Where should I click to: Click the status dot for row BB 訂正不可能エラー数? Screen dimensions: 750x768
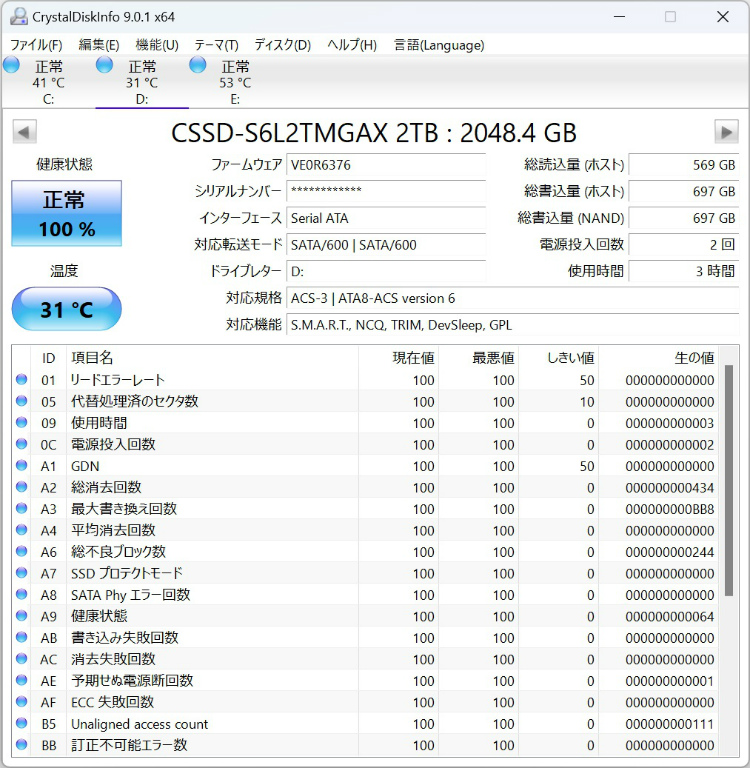coord(22,745)
